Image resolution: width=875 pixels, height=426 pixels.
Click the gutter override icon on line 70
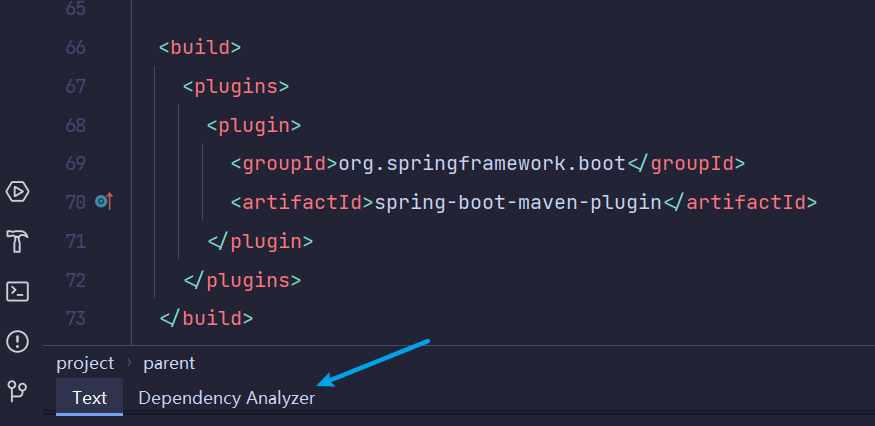(x=104, y=202)
